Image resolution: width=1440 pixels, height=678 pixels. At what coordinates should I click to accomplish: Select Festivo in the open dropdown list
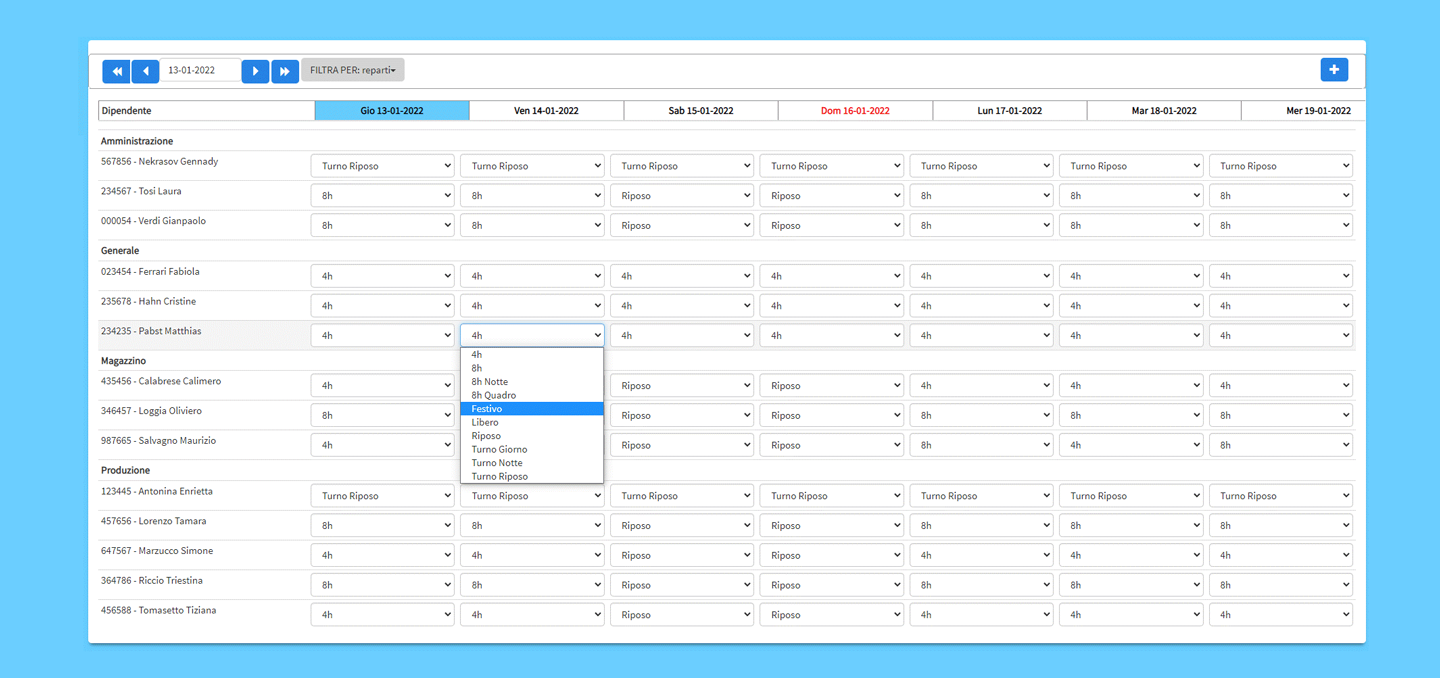pyautogui.click(x=531, y=409)
